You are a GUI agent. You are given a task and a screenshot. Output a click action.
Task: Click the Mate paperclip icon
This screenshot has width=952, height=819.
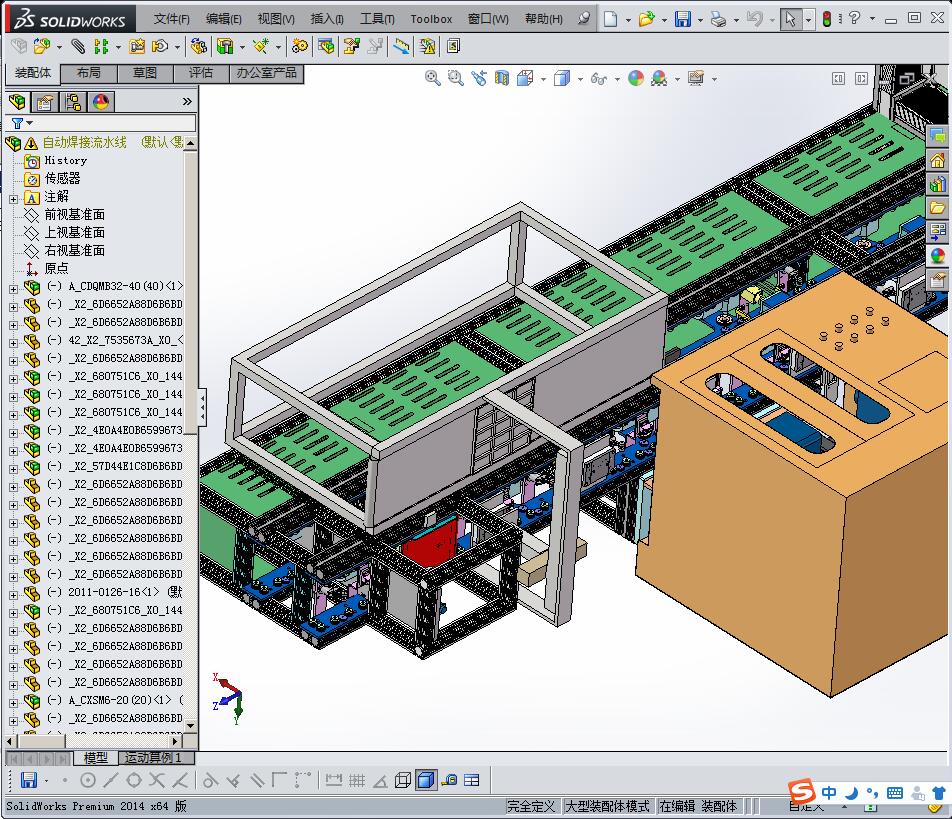coord(78,46)
